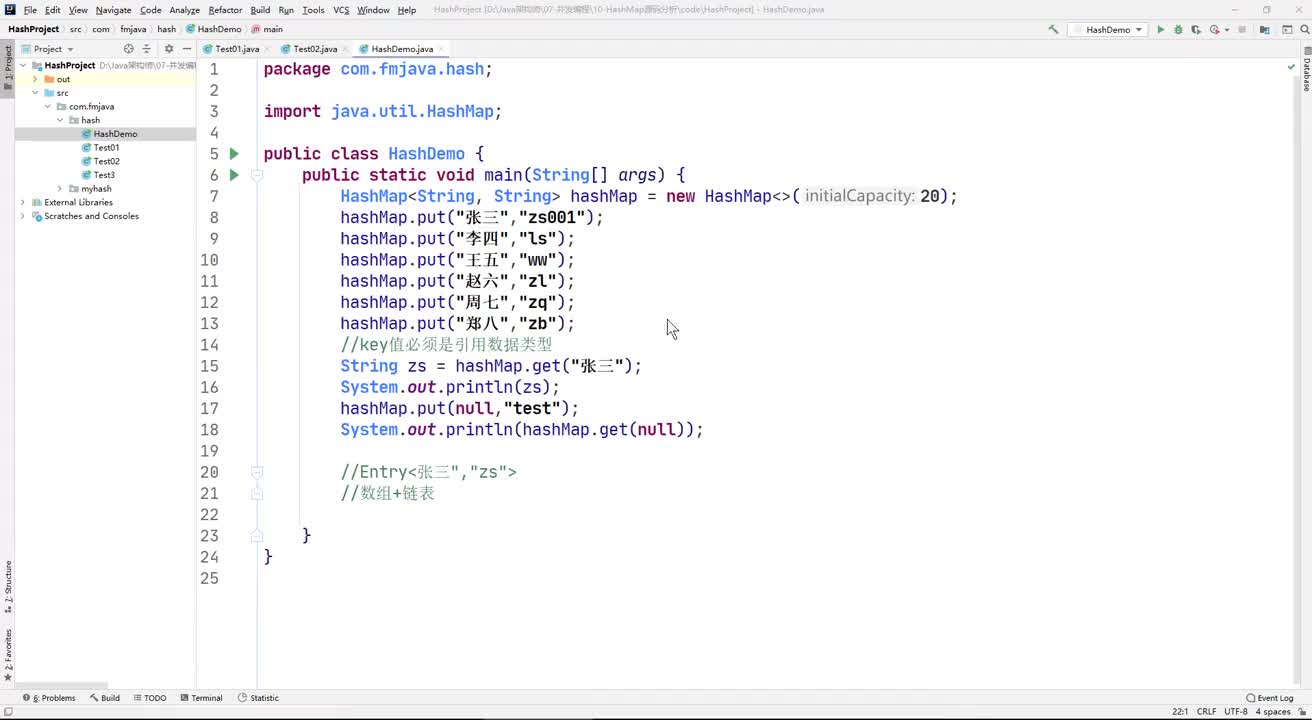The image size is (1312, 720).
Task: Click the Build Project hammer icon
Action: (x=1053, y=30)
